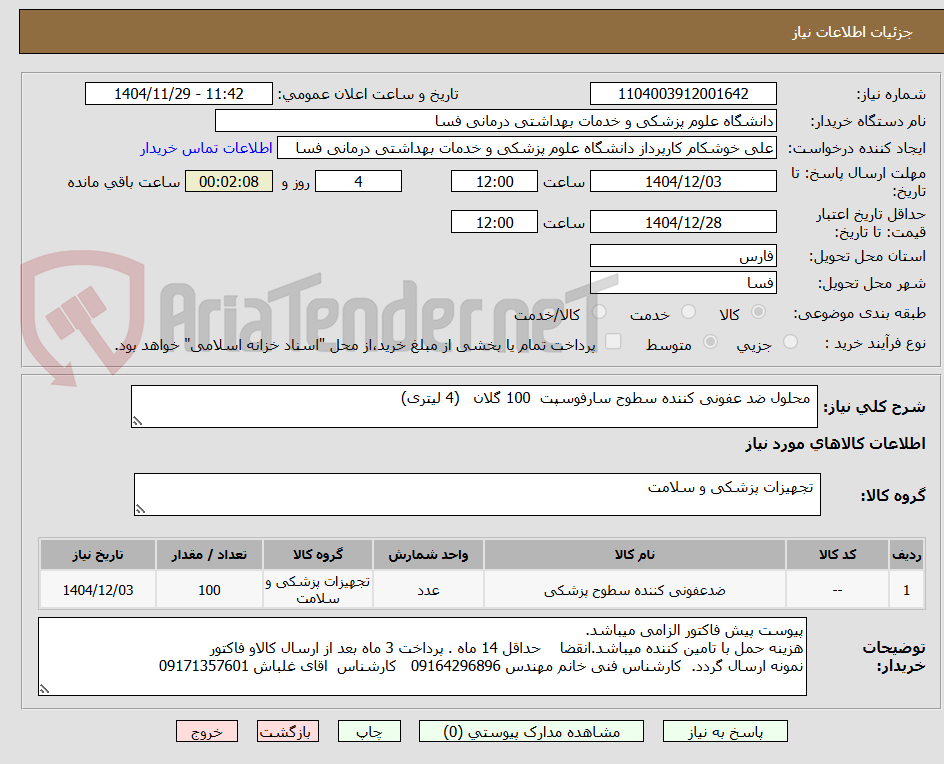Select the جزیی purchase type radio
Screen dimensions: 944x764
pyautogui.click(x=790, y=342)
